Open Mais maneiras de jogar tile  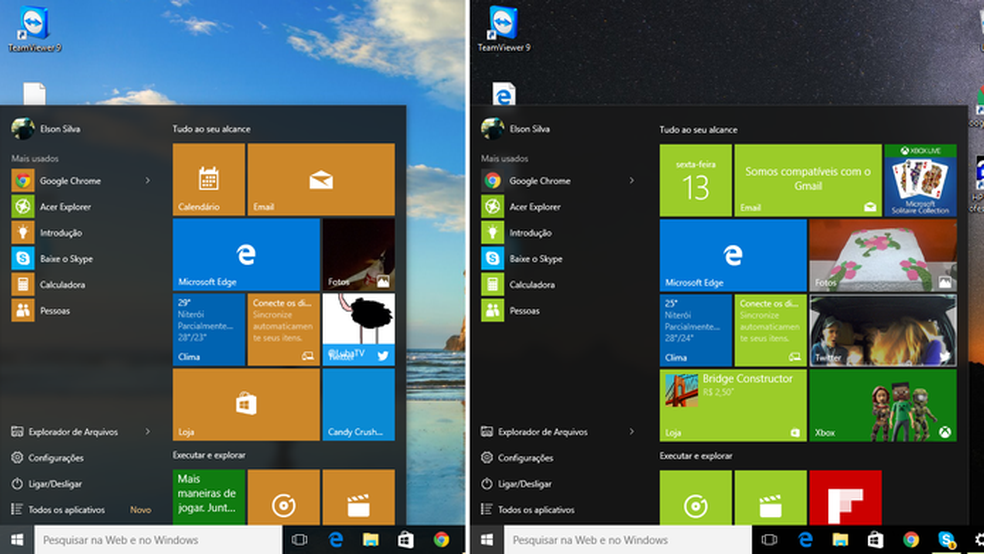coord(209,497)
